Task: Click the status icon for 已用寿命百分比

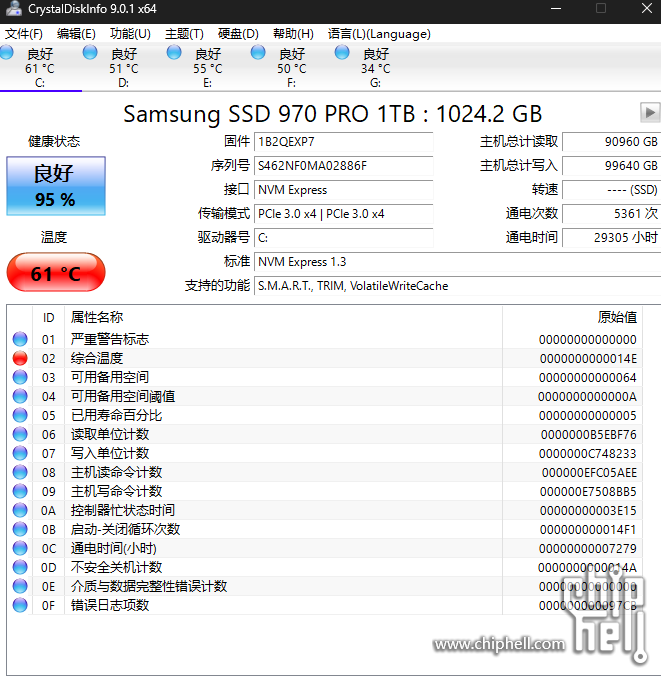Action: [x=20, y=415]
